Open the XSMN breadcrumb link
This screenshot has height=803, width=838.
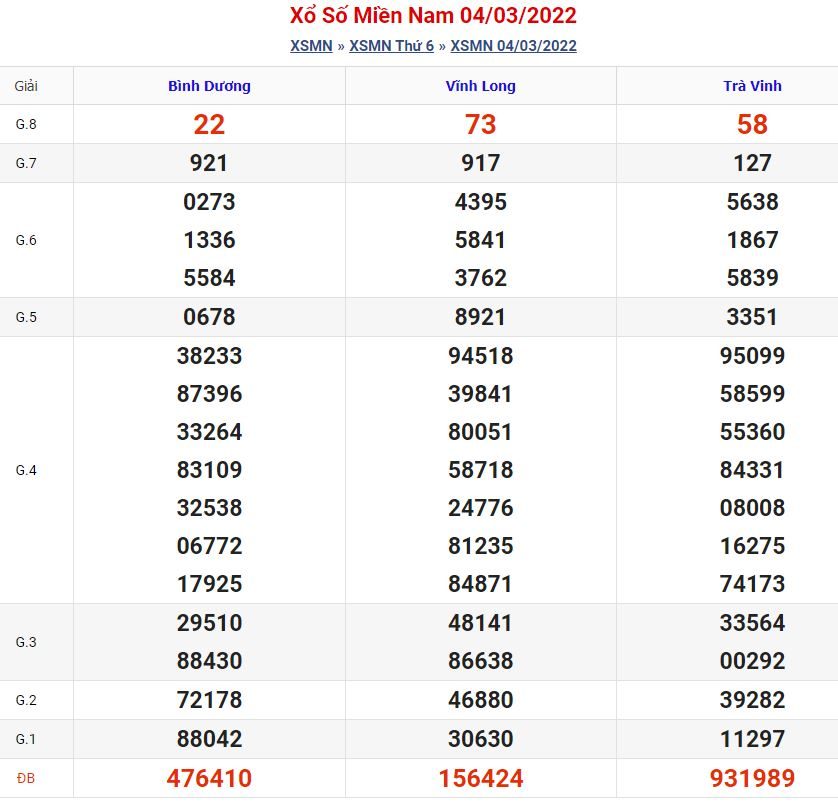[x=311, y=46]
